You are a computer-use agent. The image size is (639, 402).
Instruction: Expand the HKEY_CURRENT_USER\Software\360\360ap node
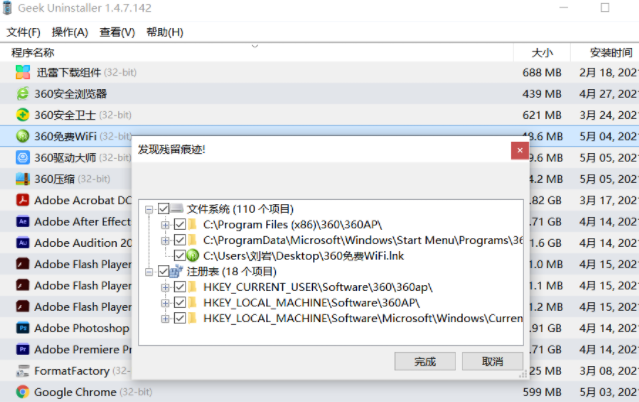pyautogui.click(x=165, y=287)
